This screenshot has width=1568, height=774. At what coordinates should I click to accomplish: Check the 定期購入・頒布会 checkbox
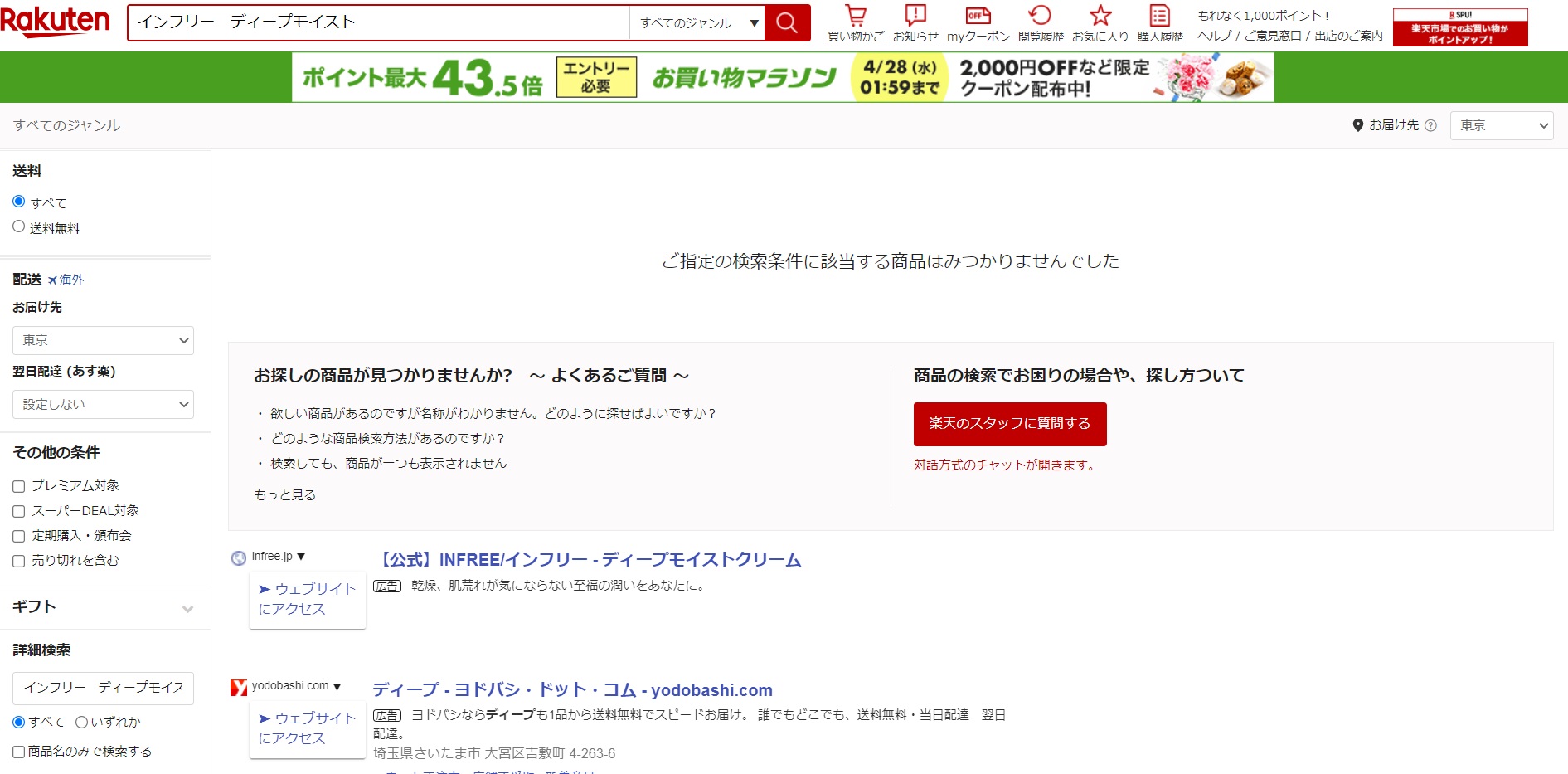tap(19, 536)
